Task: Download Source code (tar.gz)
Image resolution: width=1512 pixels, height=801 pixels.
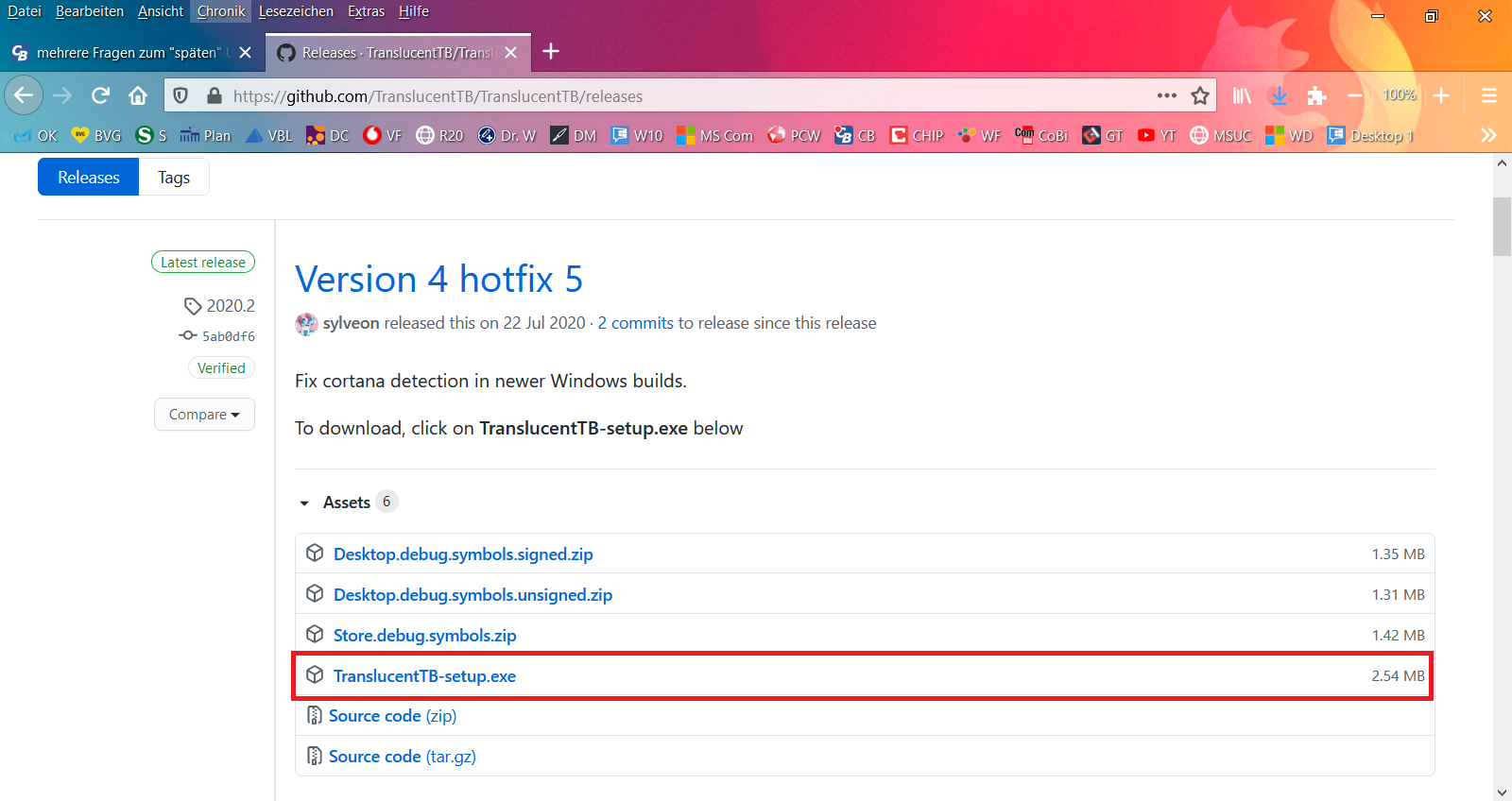Action: click(x=403, y=757)
